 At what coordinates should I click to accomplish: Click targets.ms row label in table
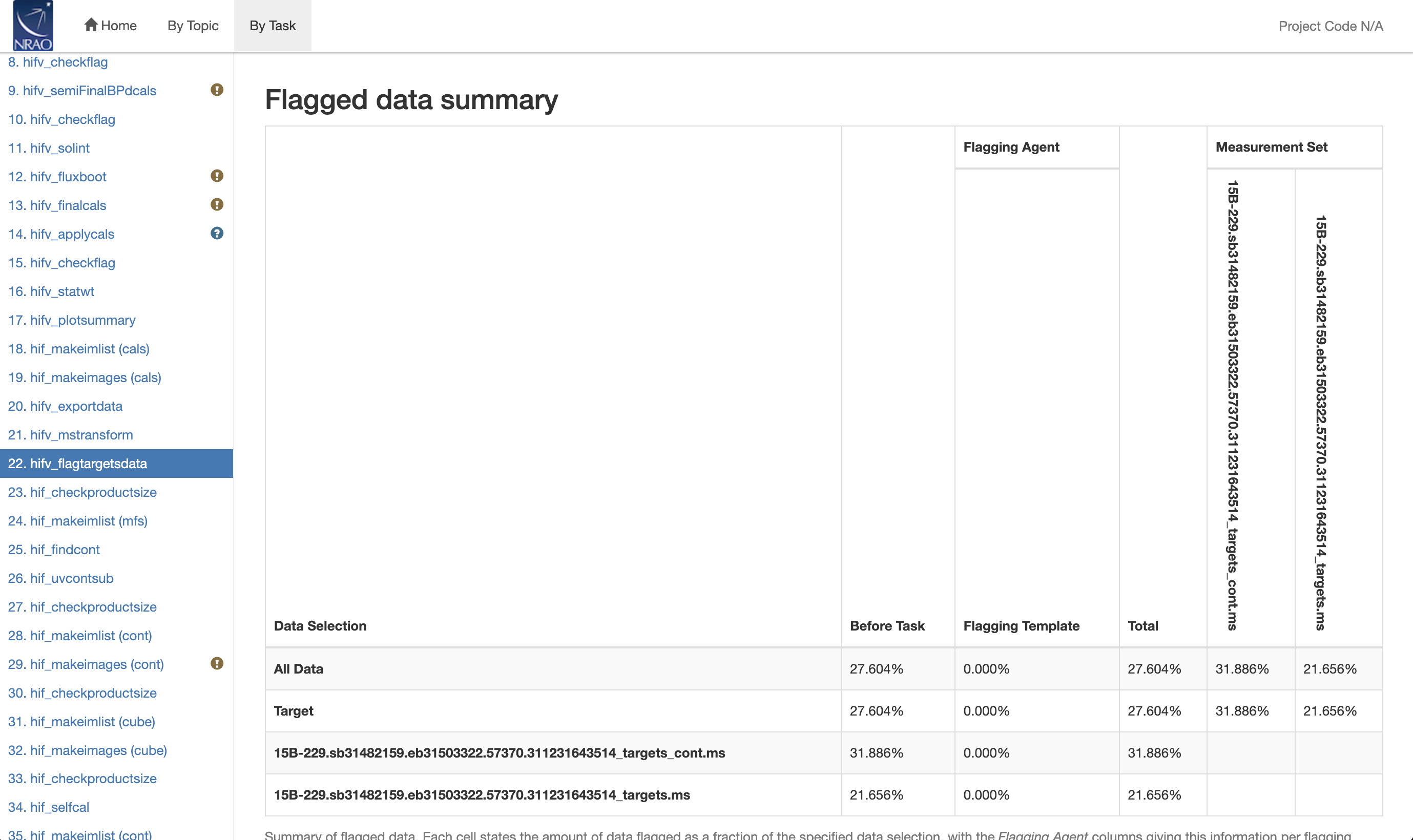click(x=482, y=795)
